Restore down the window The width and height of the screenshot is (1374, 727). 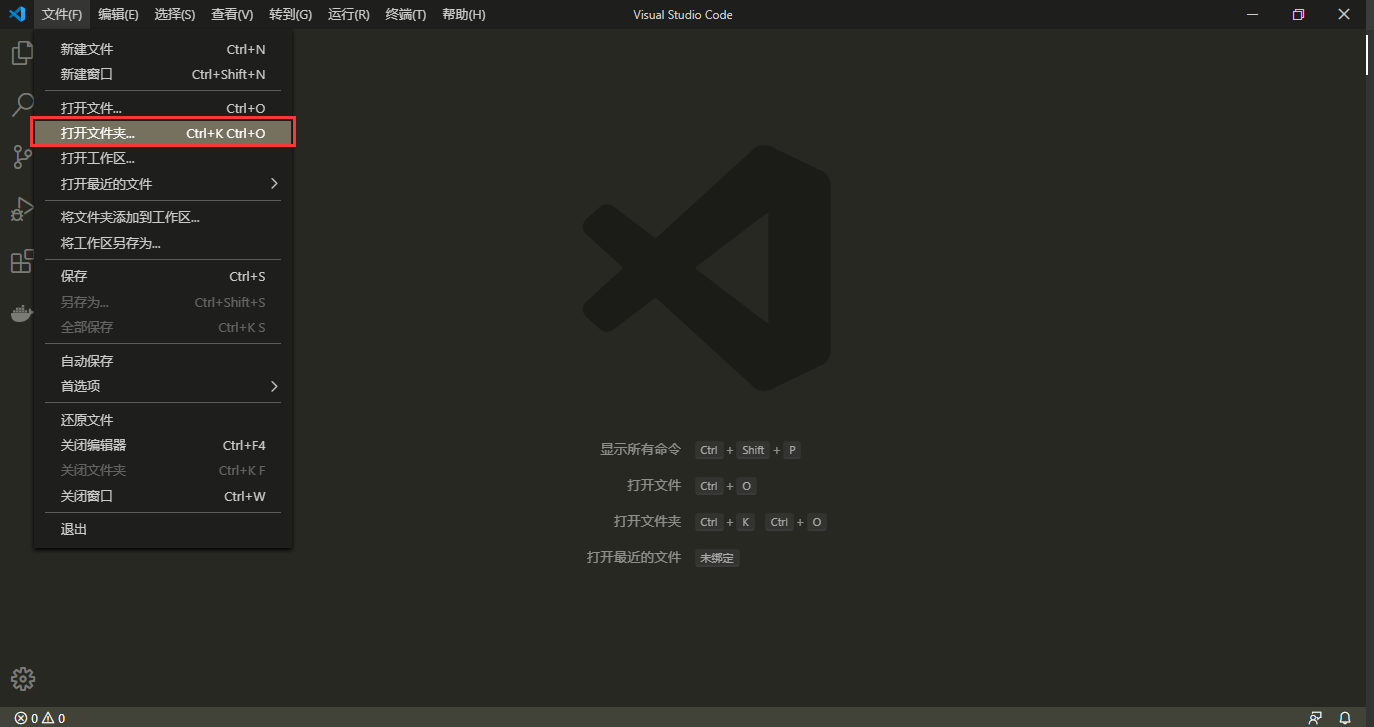point(1298,14)
